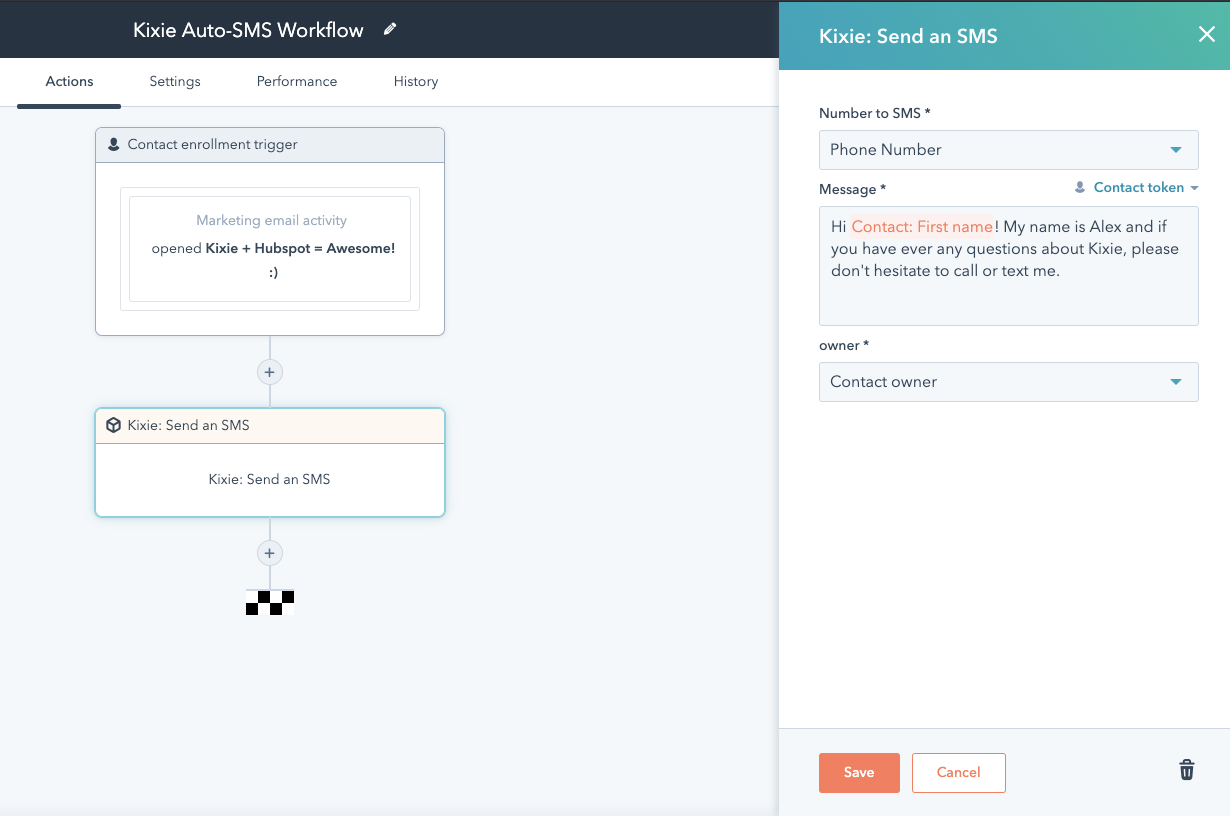Screen dimensions: 1230x816
Task: Click the contact person icon in trigger header
Action: pos(114,144)
